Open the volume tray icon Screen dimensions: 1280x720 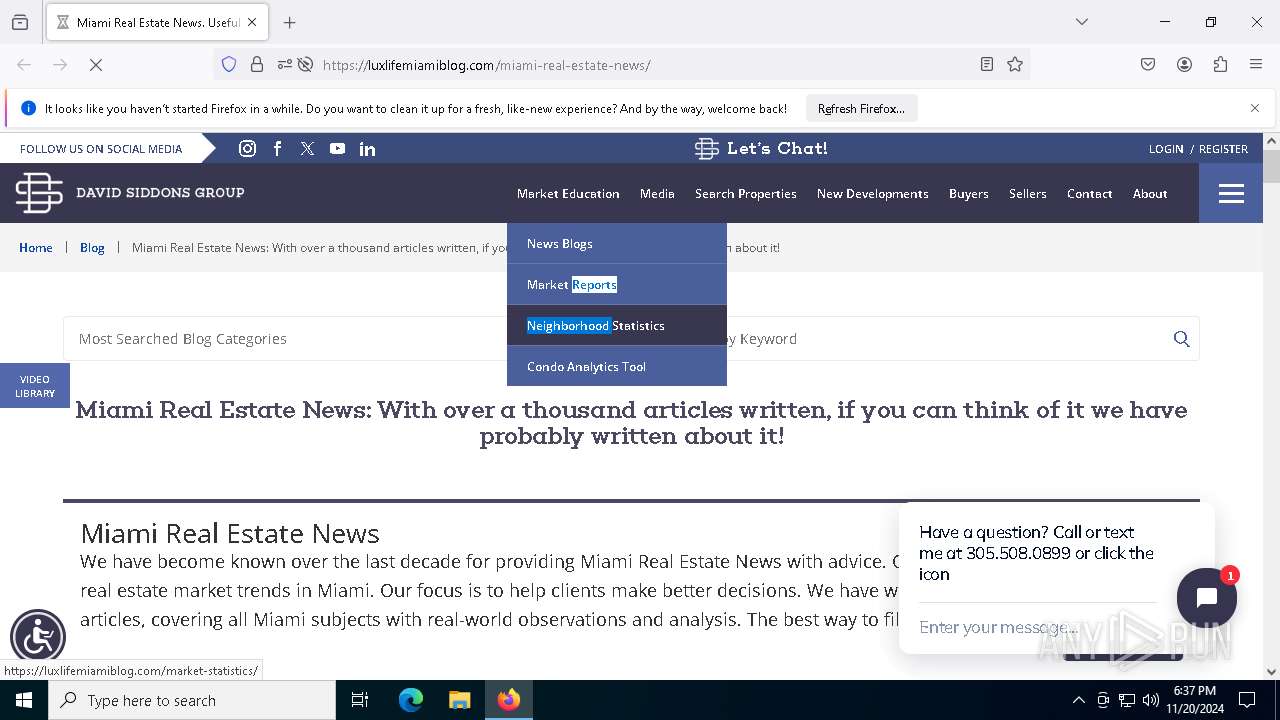(1151, 700)
